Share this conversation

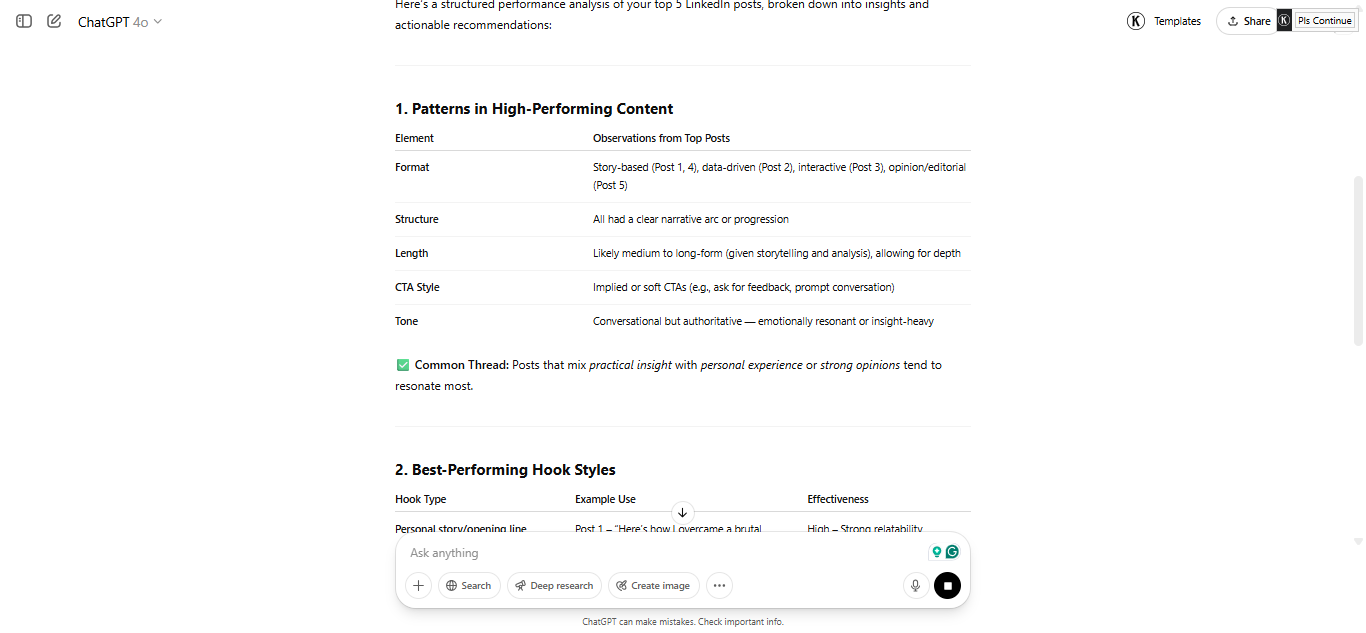(x=1249, y=21)
